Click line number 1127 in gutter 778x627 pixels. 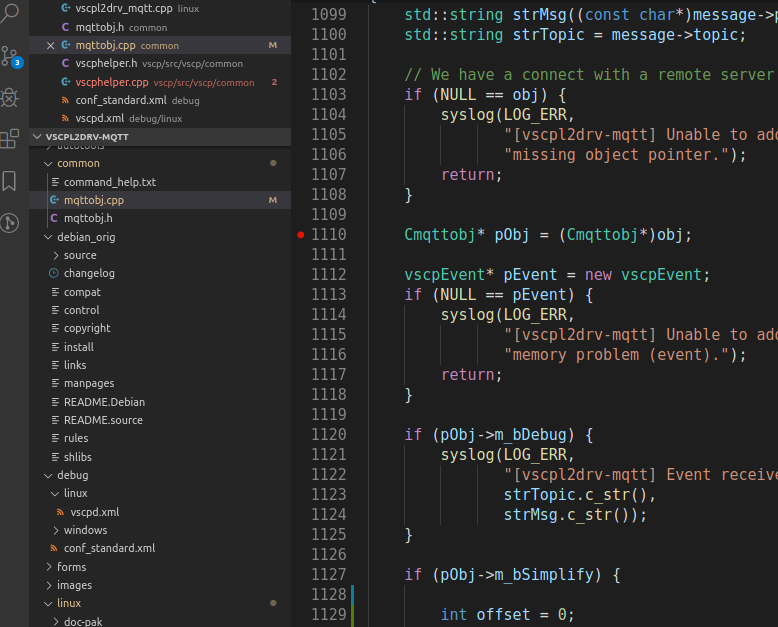(328, 574)
